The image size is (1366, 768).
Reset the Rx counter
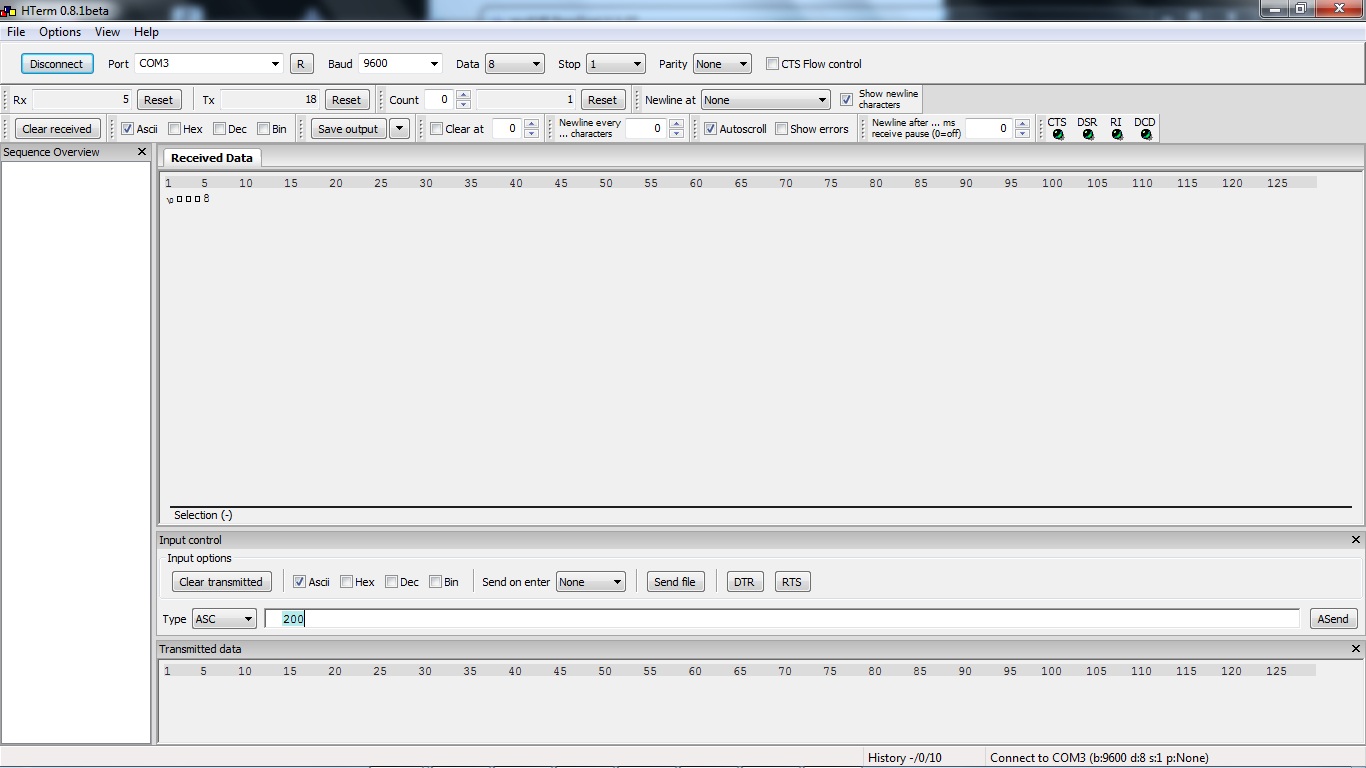(x=158, y=100)
